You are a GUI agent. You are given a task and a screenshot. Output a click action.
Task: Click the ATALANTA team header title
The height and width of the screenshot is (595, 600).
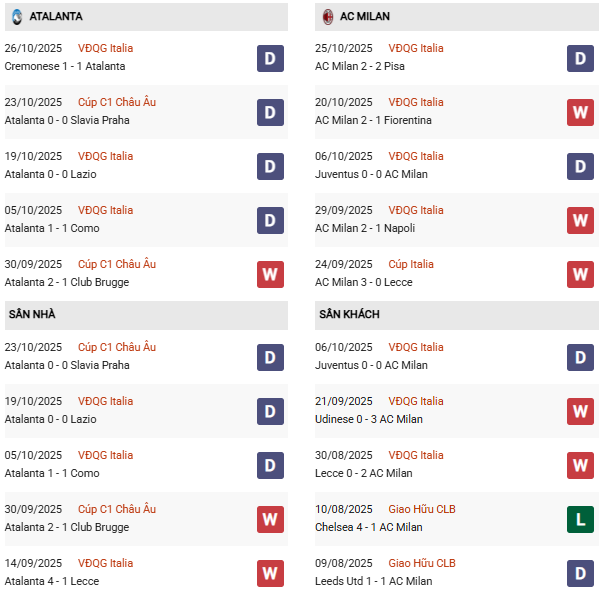(56, 16)
